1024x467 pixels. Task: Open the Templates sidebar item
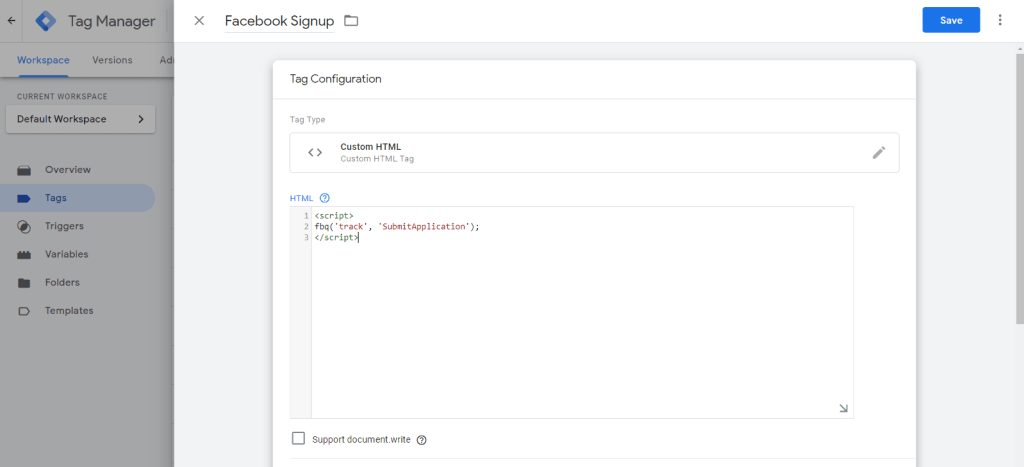coord(69,311)
